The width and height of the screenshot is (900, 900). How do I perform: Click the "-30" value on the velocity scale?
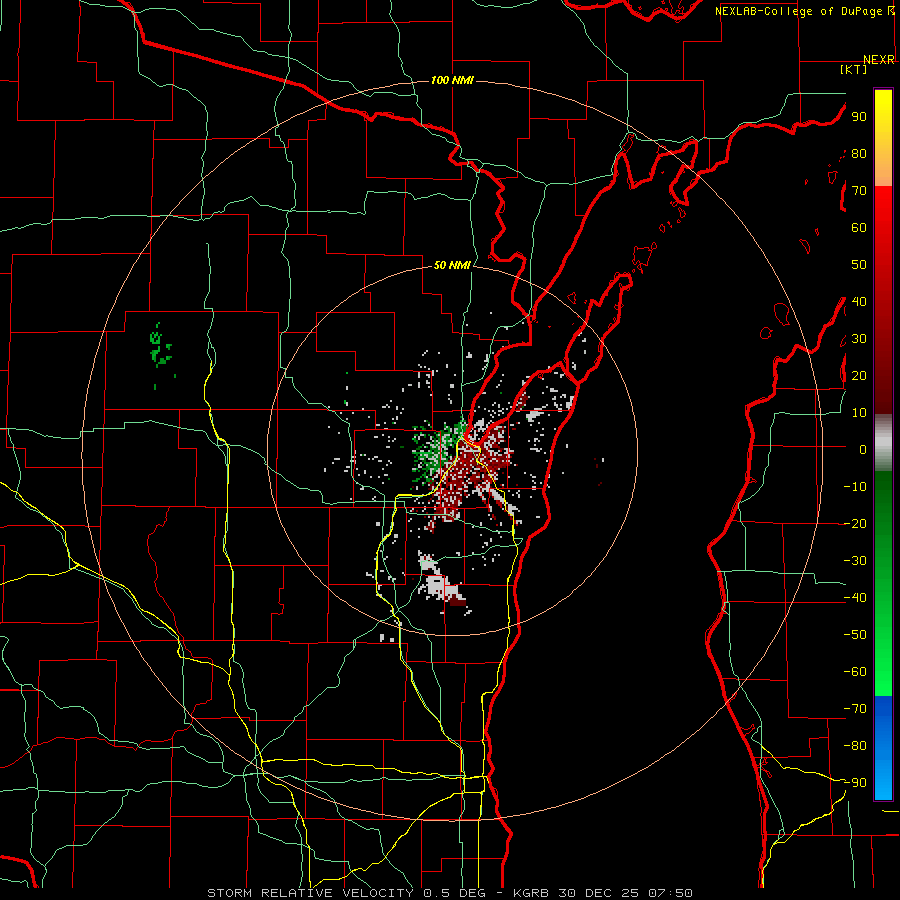855,561
